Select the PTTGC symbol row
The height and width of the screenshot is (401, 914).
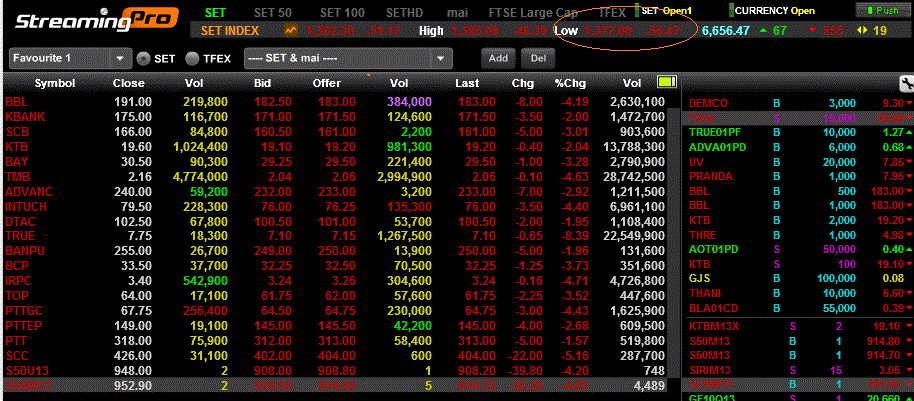pos(335,311)
